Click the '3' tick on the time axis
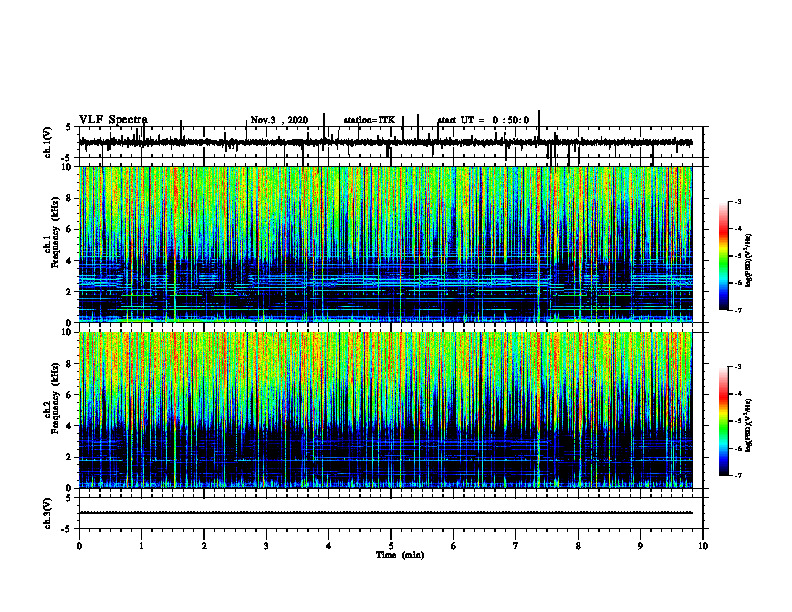This screenshot has height=612, width=792. [266, 546]
